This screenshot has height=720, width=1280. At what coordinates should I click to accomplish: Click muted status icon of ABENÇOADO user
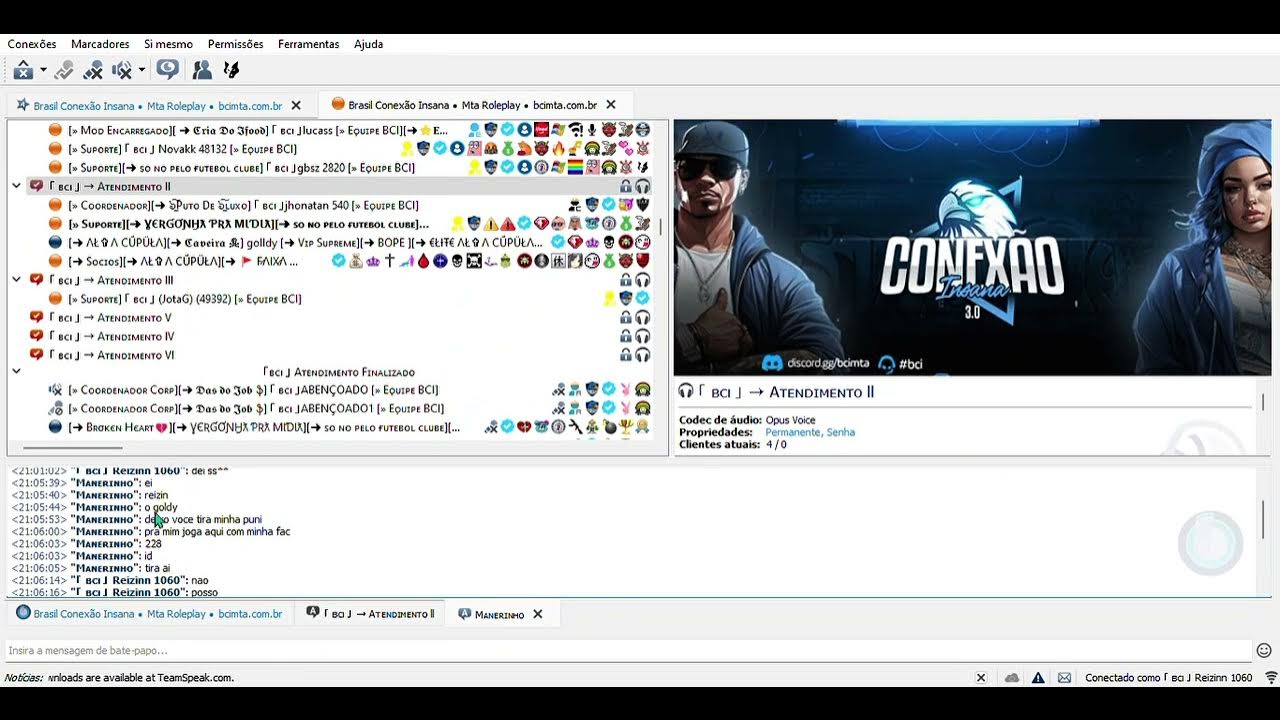point(56,390)
